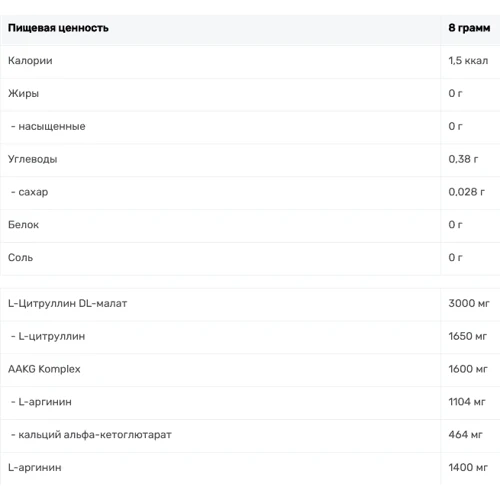This screenshot has height=500, width=500.
Task: Click the "Жиры" row label
Action: [x=23, y=94]
